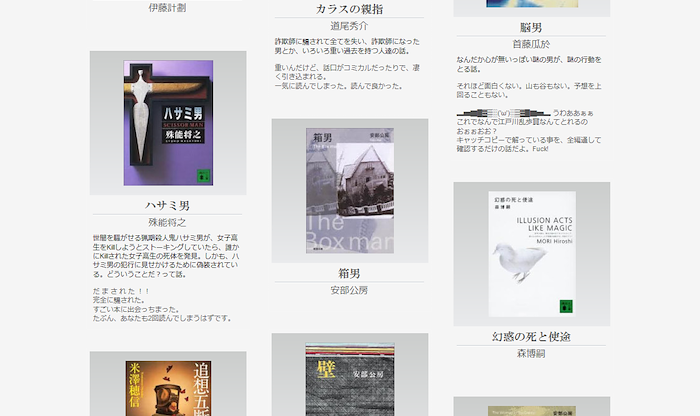Click the author name 首藤瓜於
The height and width of the screenshot is (416, 700).
click(x=531, y=44)
